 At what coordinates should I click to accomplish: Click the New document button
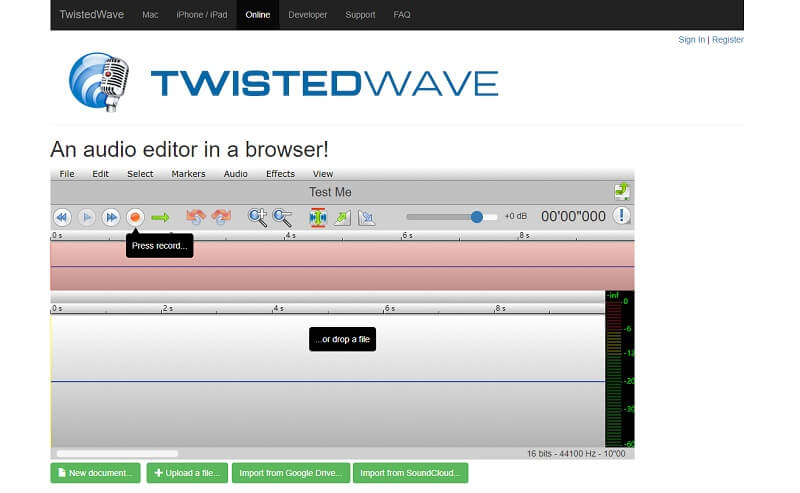pos(95,473)
